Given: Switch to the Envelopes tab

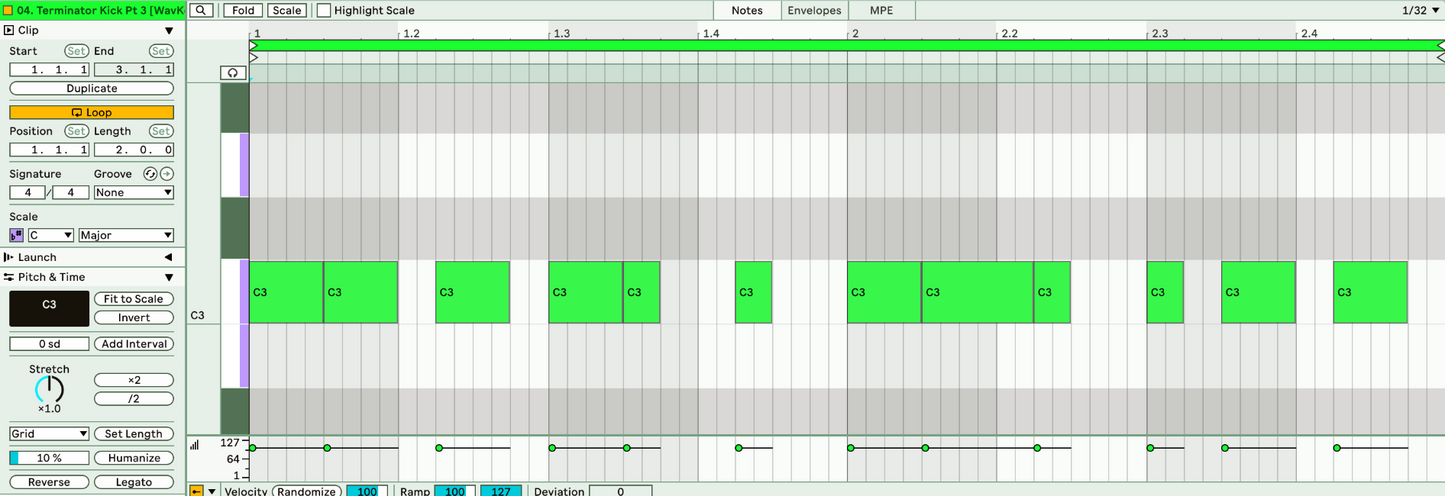Looking at the screenshot, I should click(x=814, y=10).
